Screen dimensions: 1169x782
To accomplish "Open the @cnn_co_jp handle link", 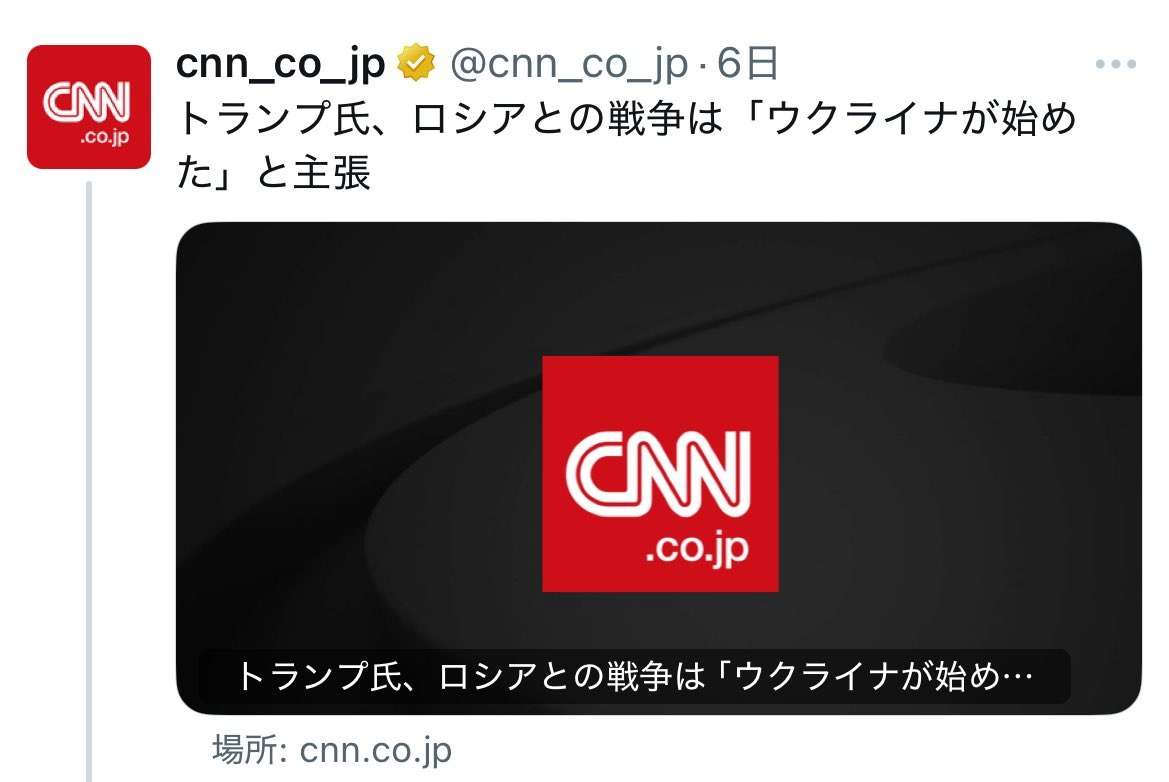I will click(569, 63).
